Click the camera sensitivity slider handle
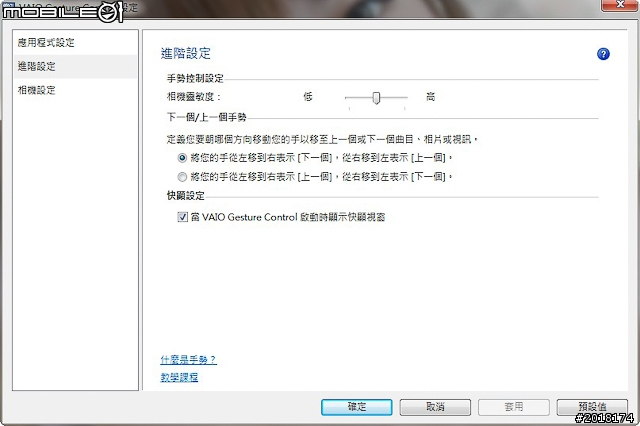 [377, 97]
